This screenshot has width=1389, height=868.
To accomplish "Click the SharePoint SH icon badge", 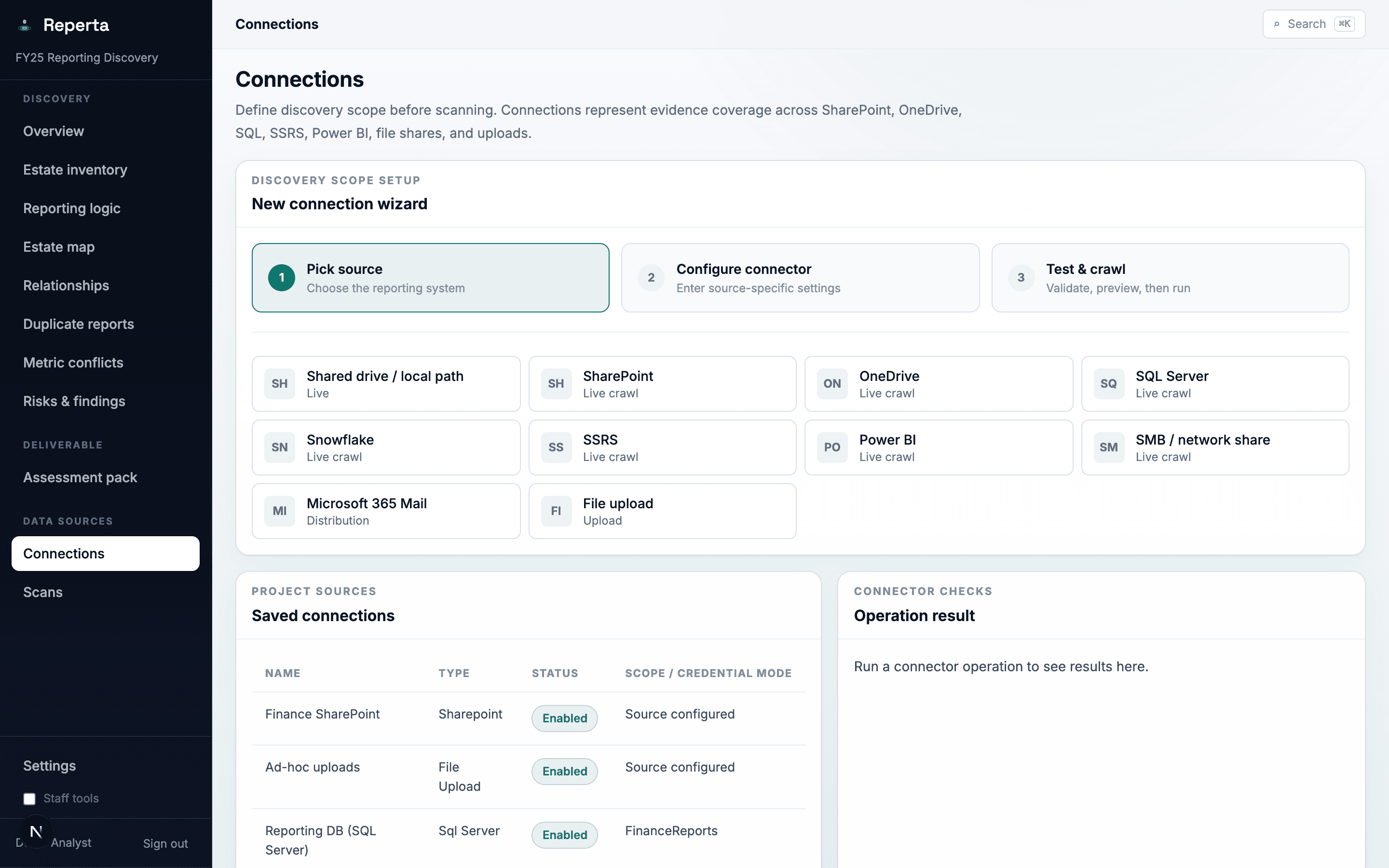I will click(556, 383).
